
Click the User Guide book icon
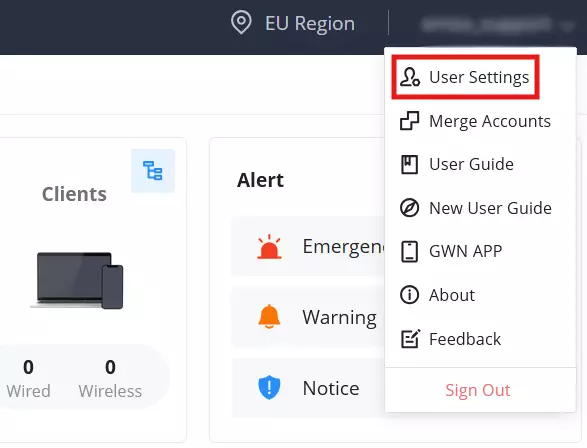[409, 164]
